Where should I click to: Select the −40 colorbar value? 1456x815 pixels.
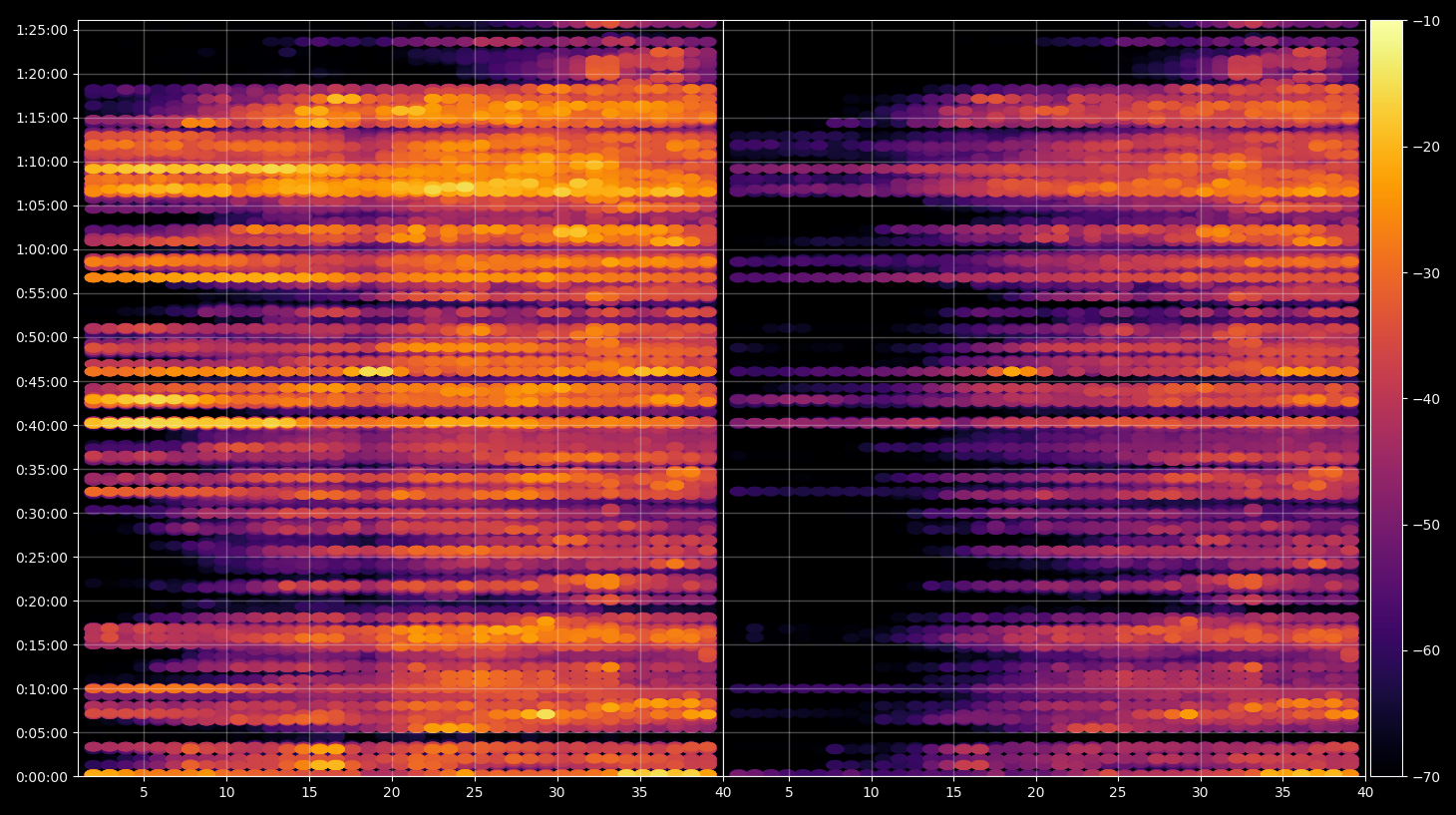[1426, 399]
